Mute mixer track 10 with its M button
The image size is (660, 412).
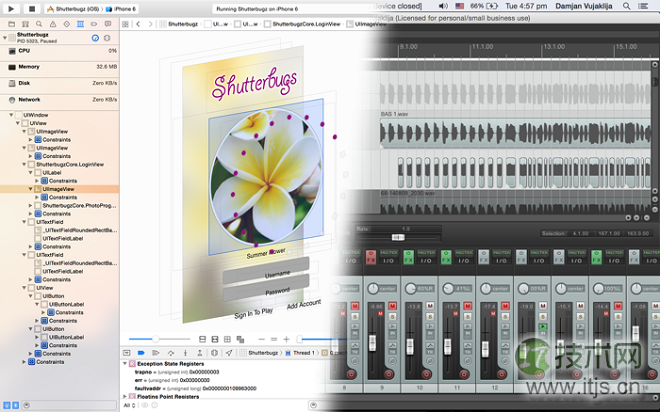[x=430, y=306]
